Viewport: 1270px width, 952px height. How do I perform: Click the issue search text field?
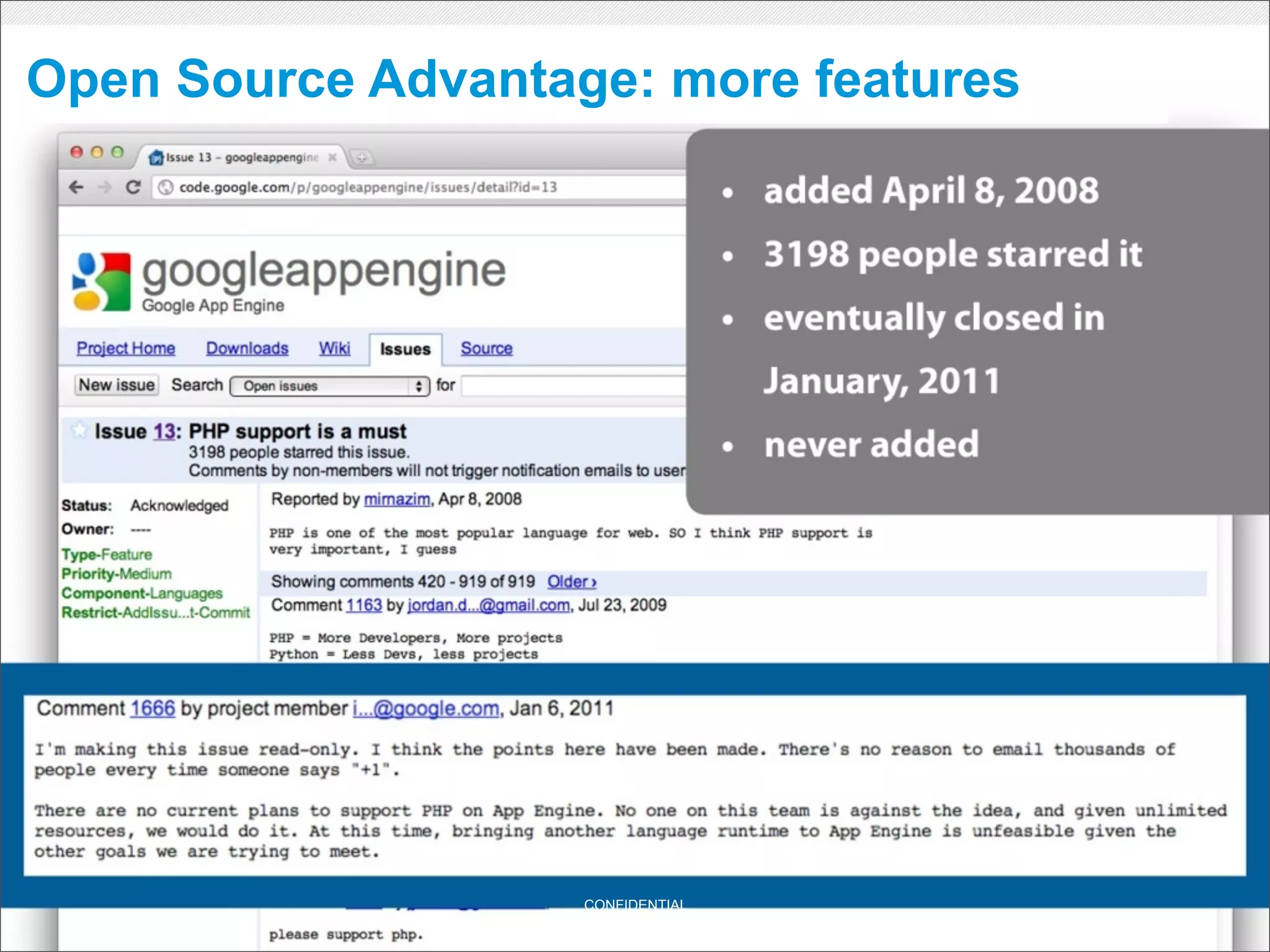click(574, 386)
